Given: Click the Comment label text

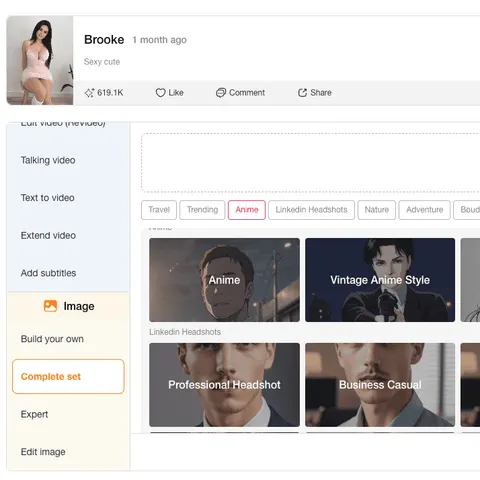Looking at the screenshot, I should (x=247, y=93).
